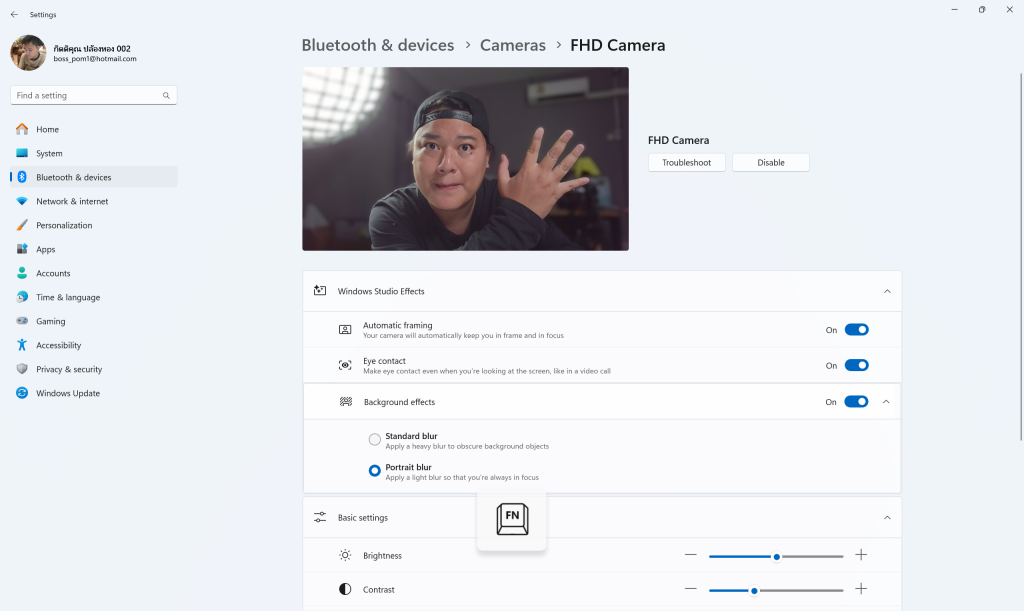
Task: Collapse the Windows Studio Effects section
Action: [x=887, y=291]
